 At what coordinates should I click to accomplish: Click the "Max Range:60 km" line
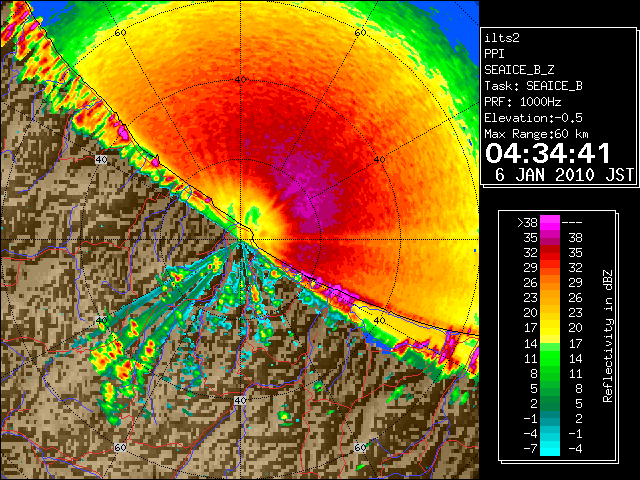coord(536,134)
